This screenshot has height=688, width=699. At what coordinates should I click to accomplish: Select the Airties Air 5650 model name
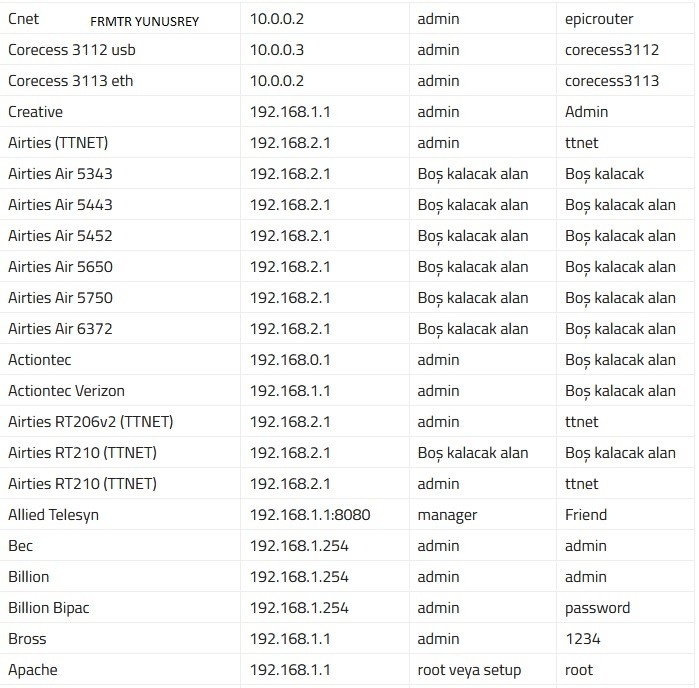coord(60,267)
